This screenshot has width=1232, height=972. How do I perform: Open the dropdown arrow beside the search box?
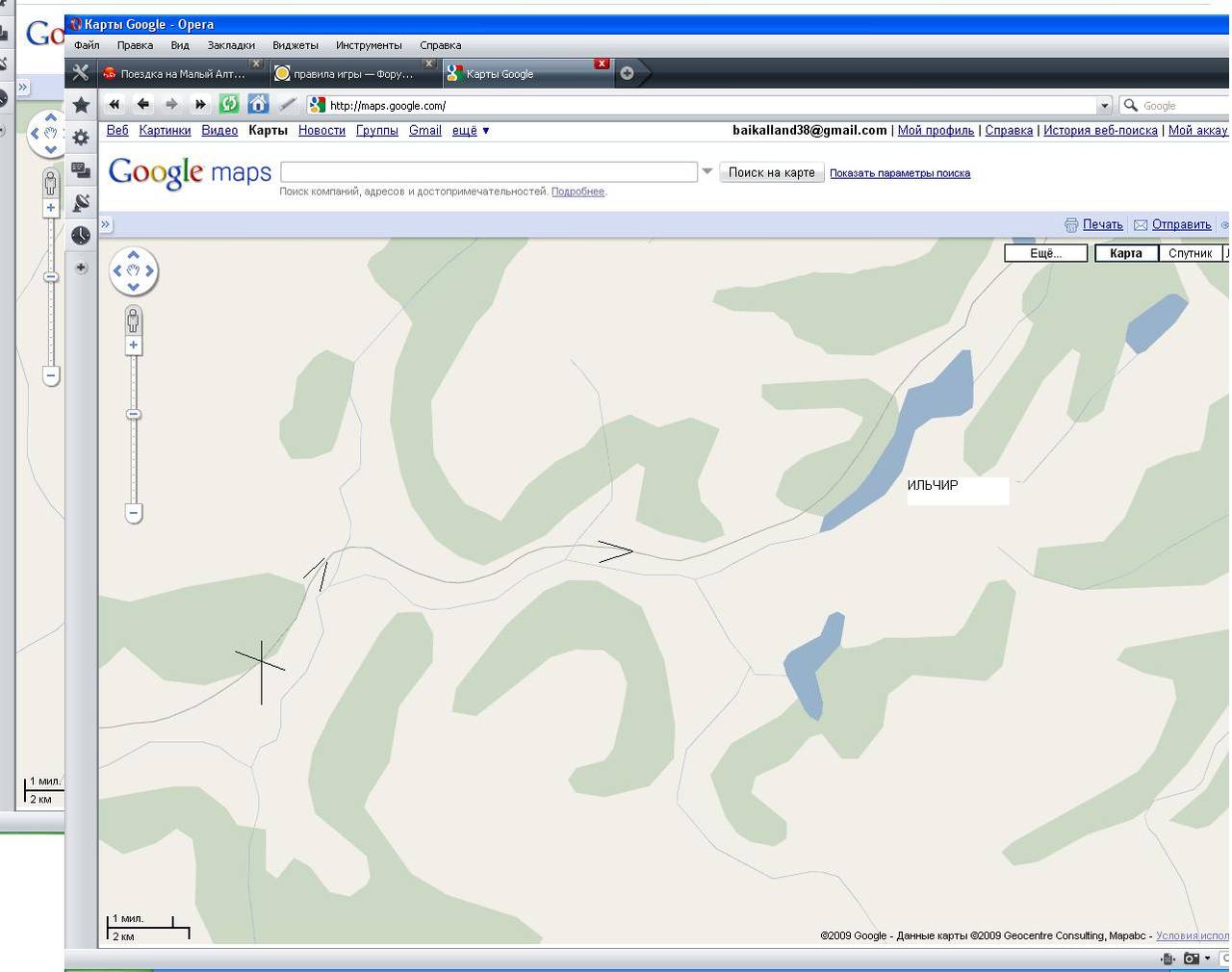pyautogui.click(x=707, y=171)
